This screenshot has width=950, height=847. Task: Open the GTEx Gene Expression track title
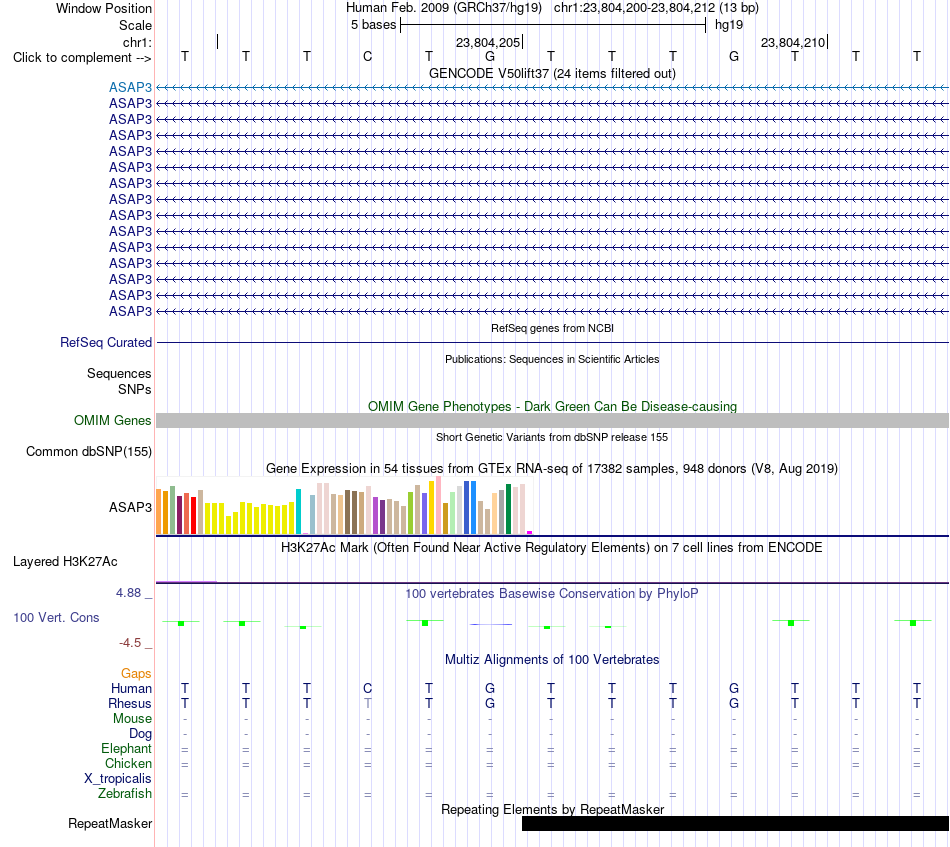click(x=552, y=468)
